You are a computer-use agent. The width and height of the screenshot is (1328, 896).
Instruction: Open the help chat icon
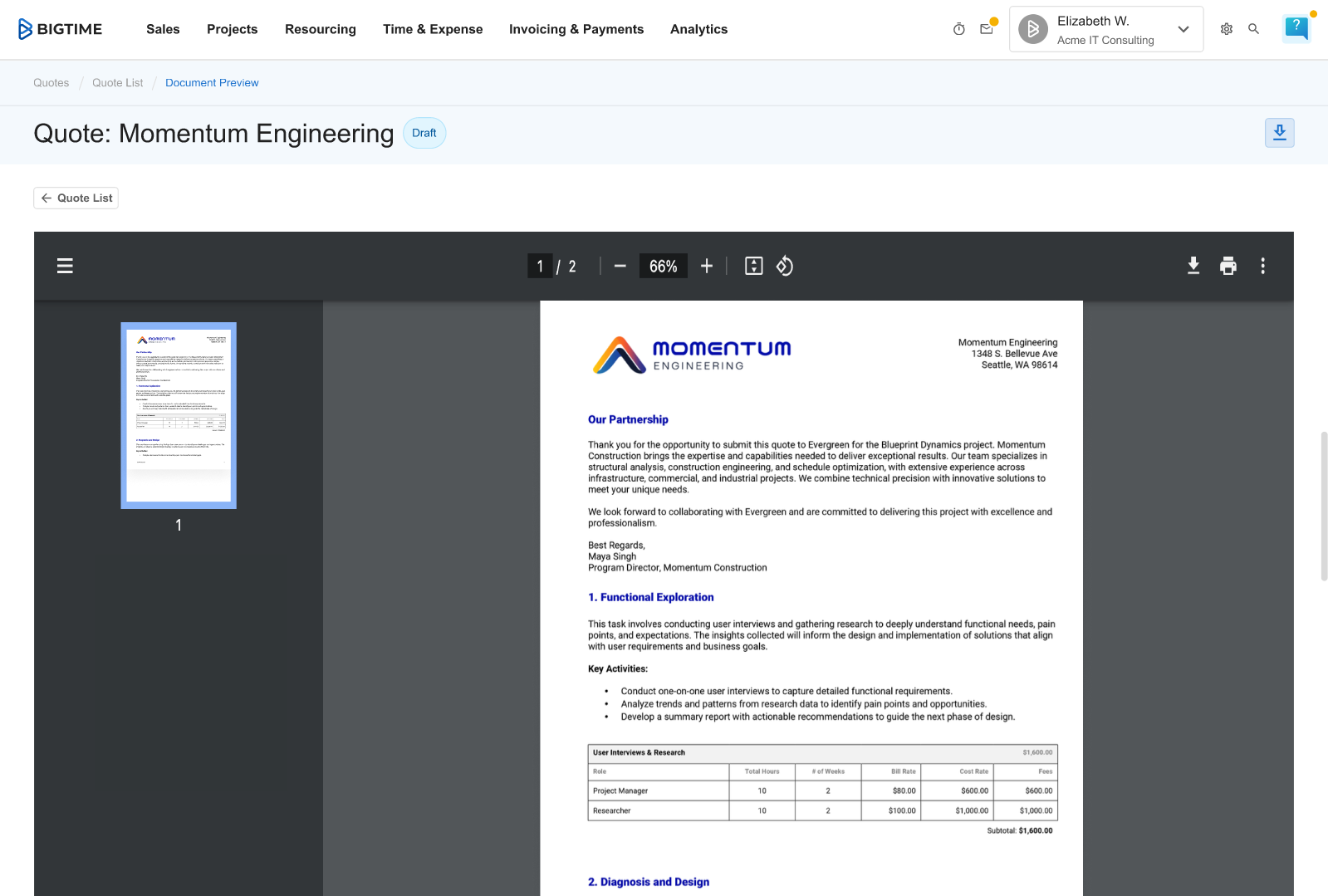point(1296,28)
